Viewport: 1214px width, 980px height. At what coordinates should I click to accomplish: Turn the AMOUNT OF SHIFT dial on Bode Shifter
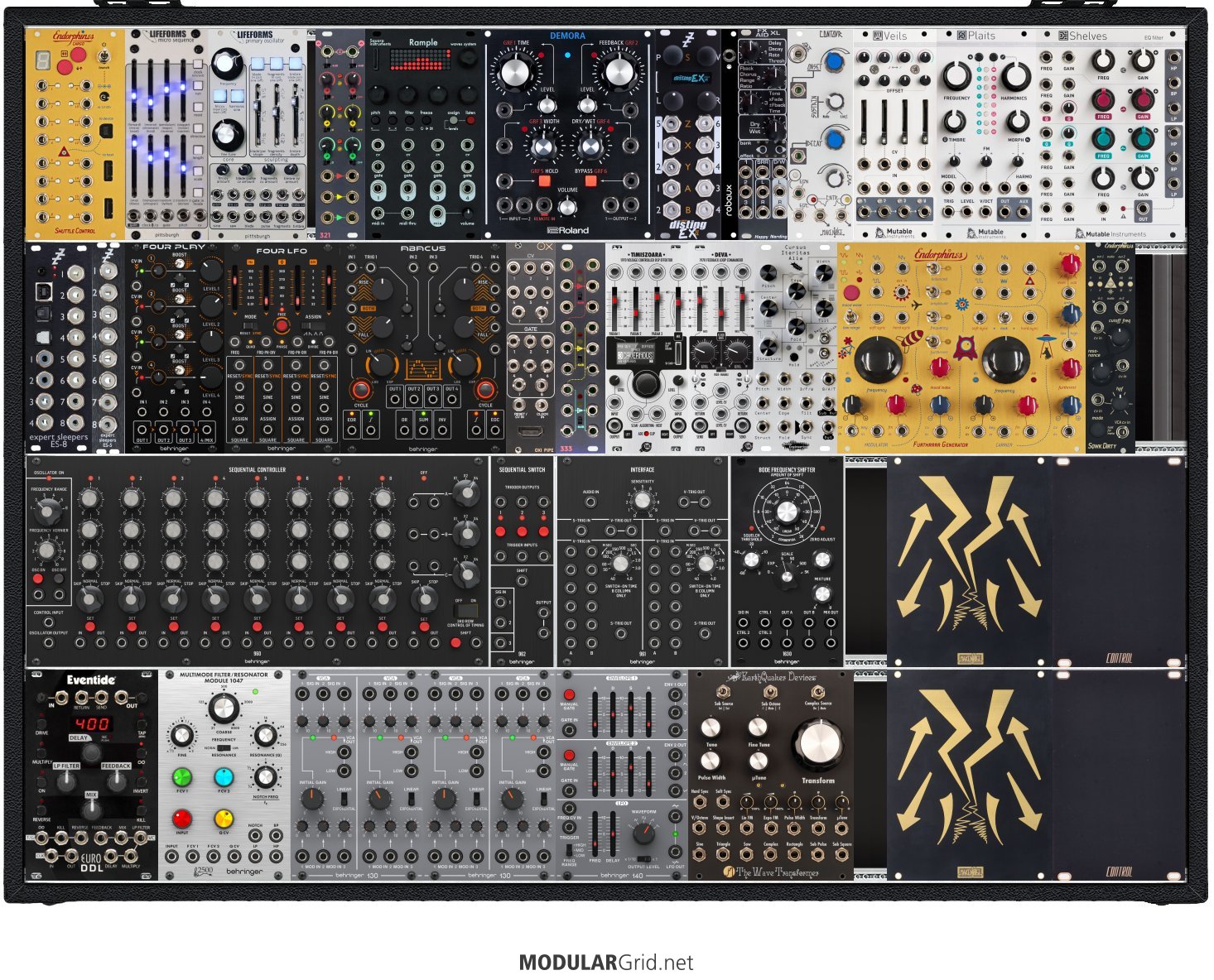click(787, 511)
